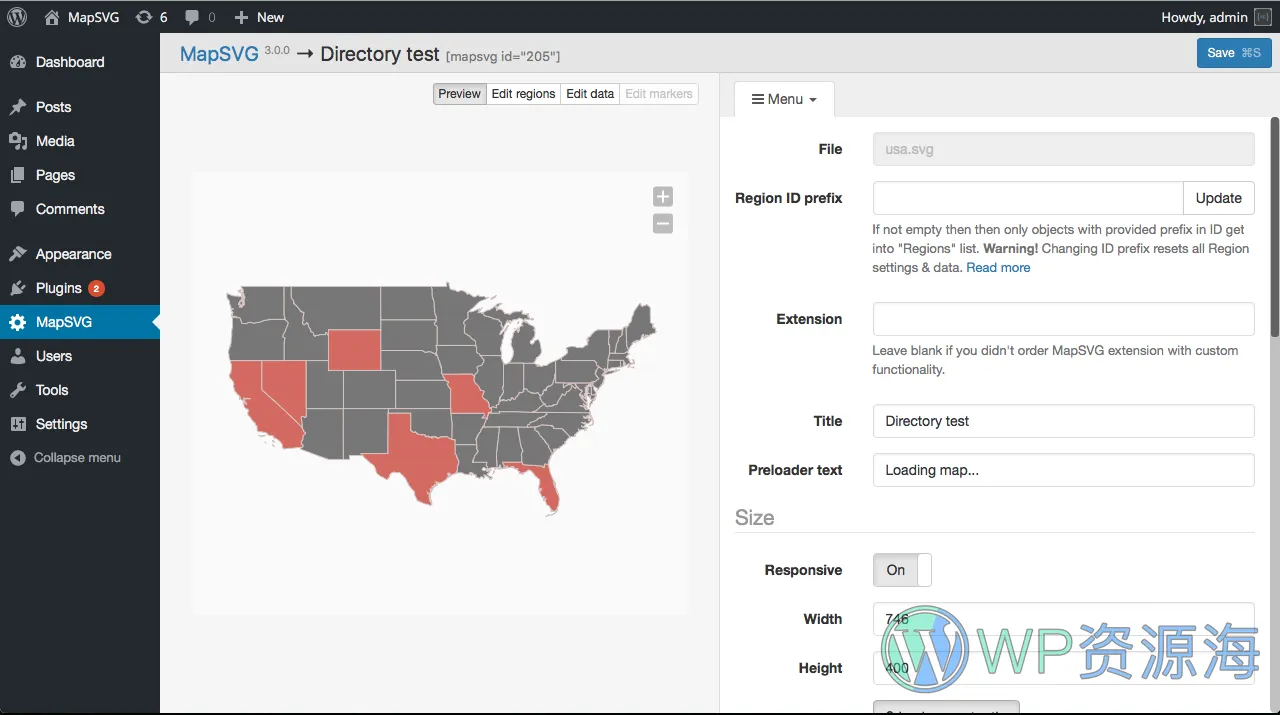The height and width of the screenshot is (715, 1280).
Task: Click the Region ID prefix input field
Action: point(1028,198)
